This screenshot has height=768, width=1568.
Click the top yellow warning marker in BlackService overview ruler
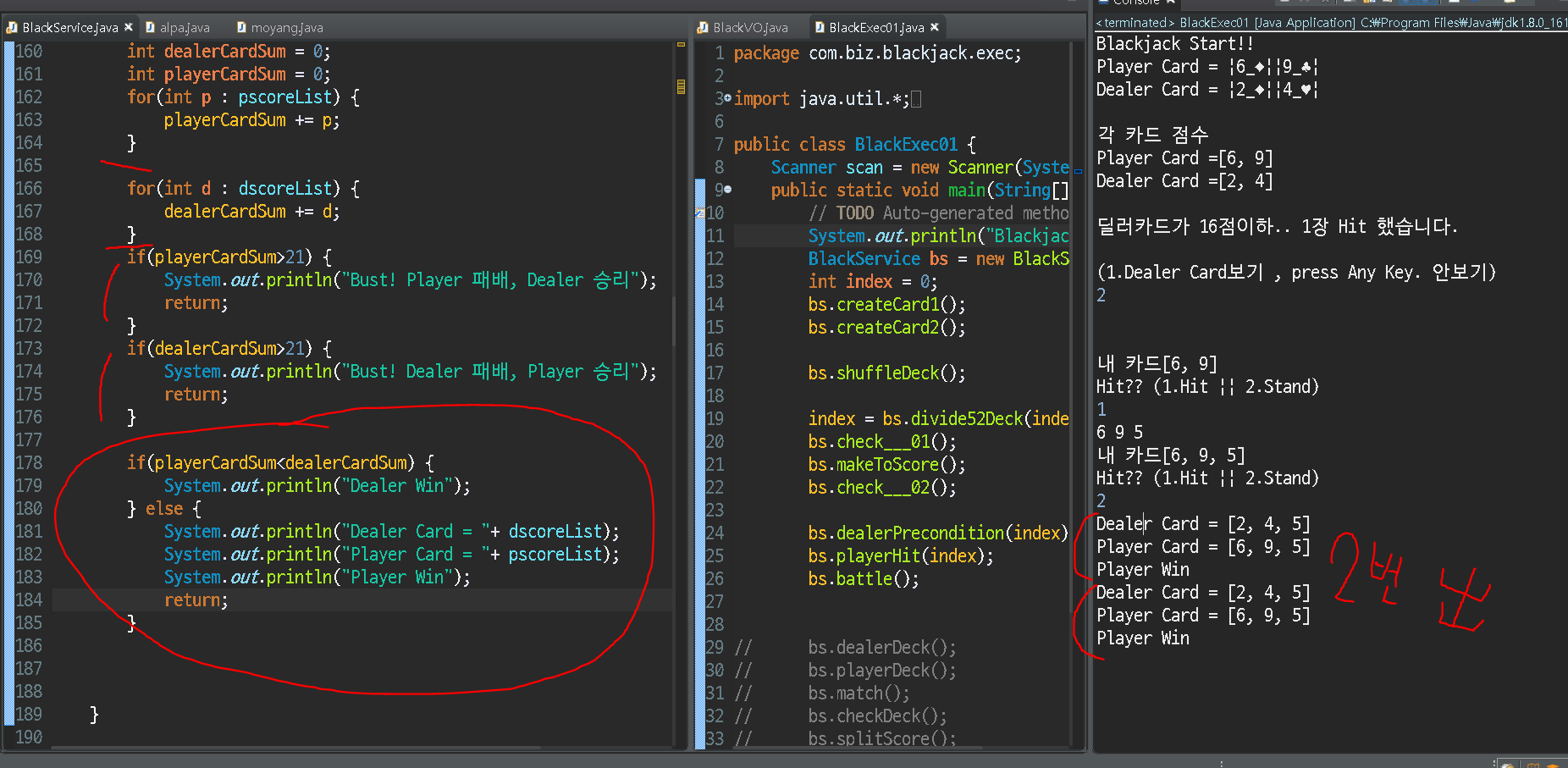tap(681, 44)
